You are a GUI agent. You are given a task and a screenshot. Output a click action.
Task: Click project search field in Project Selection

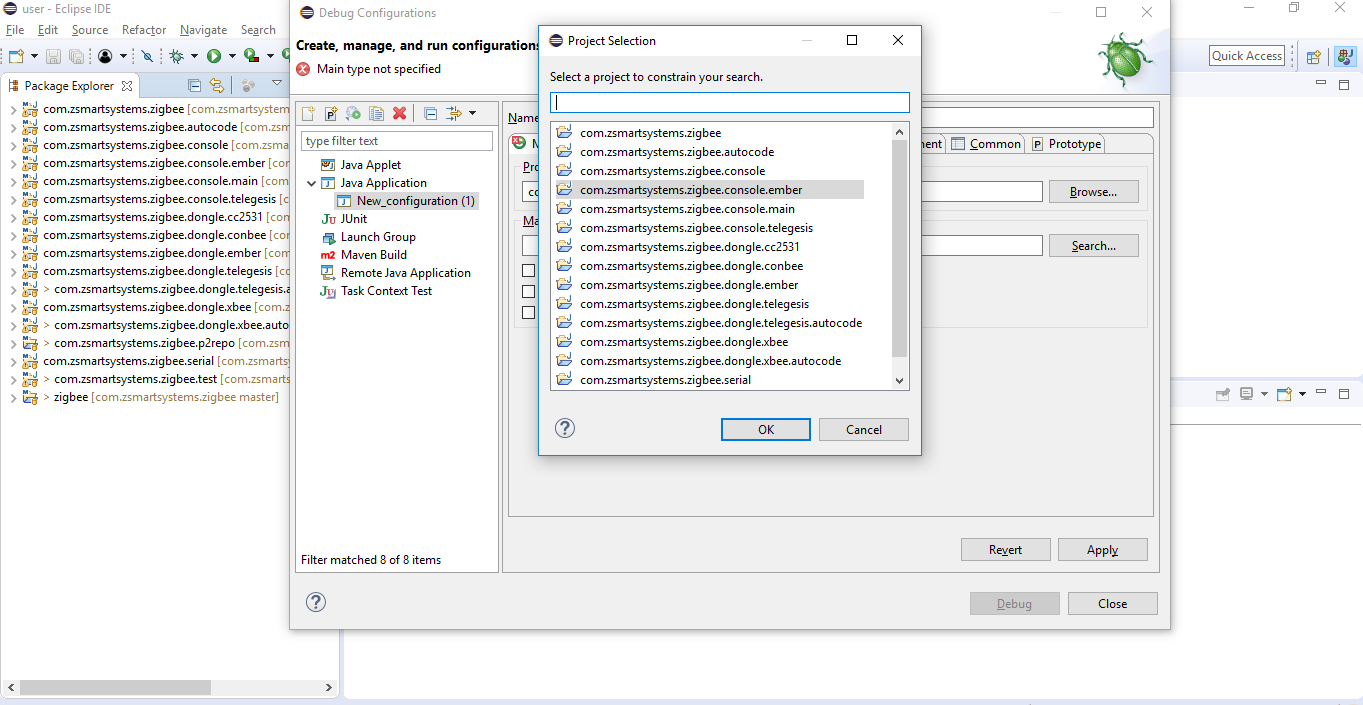[x=730, y=103]
